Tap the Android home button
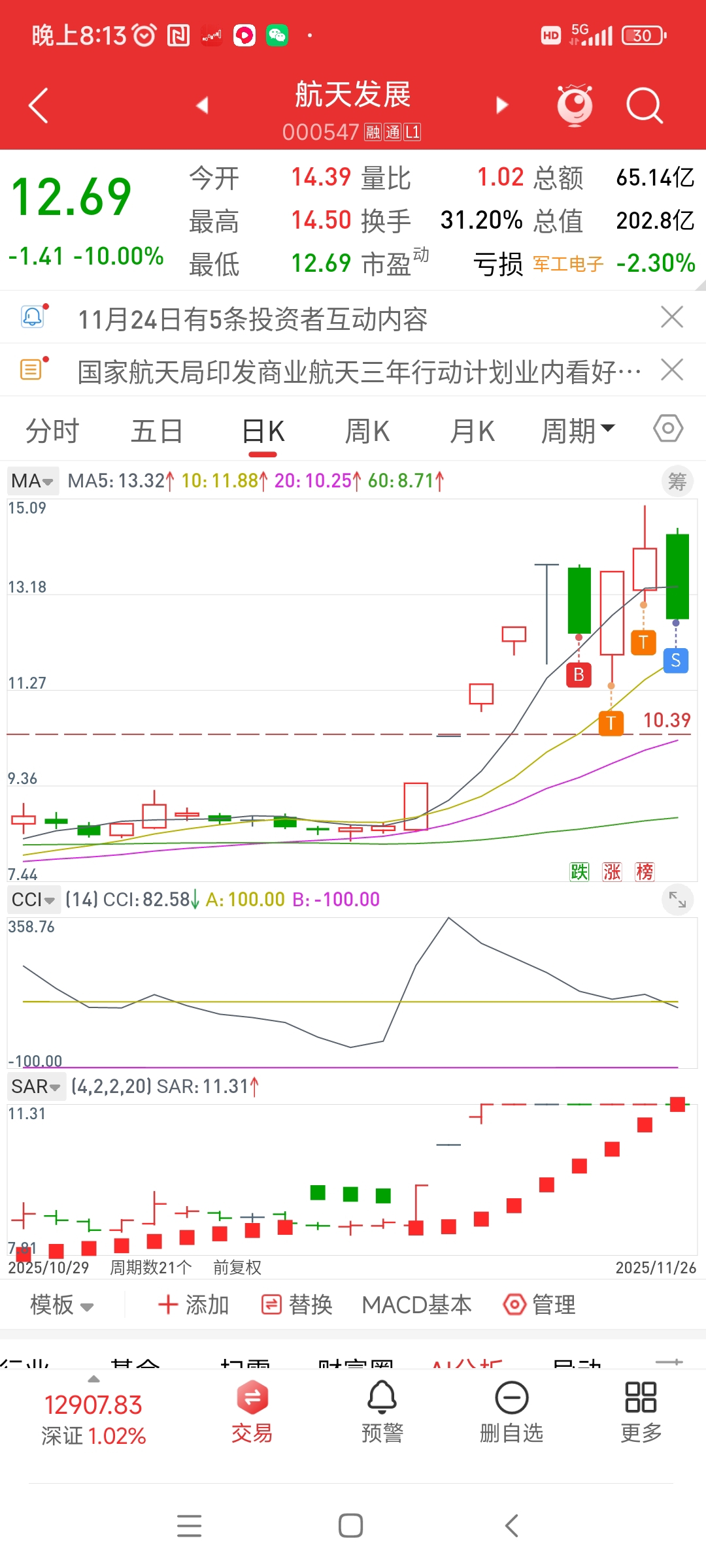 coord(351,1526)
